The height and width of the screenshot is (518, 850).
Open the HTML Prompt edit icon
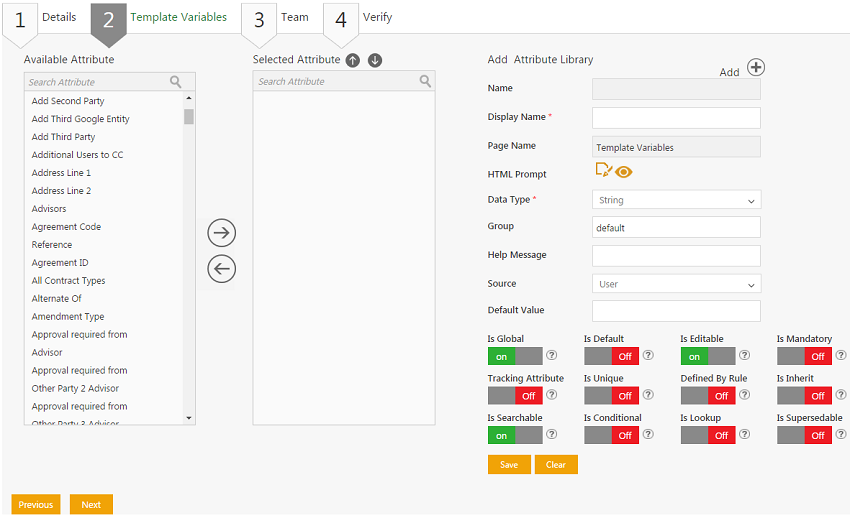pyautogui.click(x=603, y=171)
